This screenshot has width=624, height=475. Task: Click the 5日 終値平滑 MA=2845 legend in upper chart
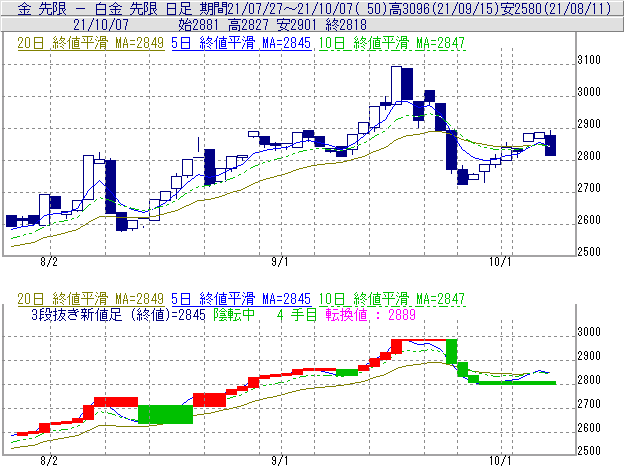241,43
